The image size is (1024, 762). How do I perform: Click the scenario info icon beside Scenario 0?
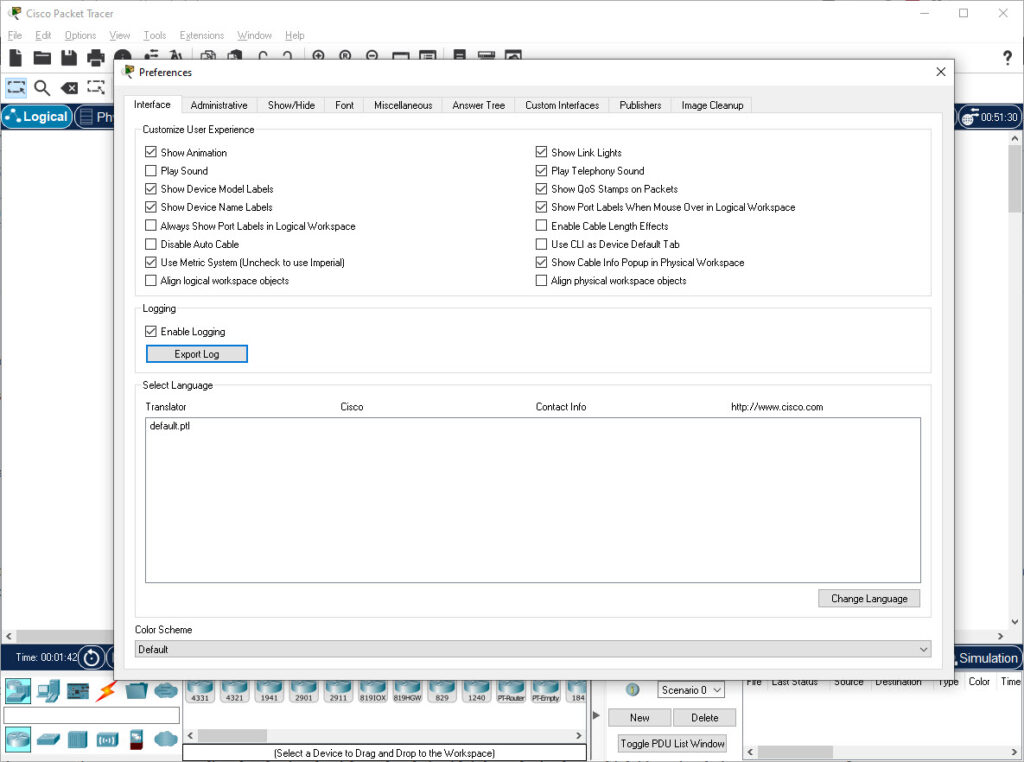632,690
